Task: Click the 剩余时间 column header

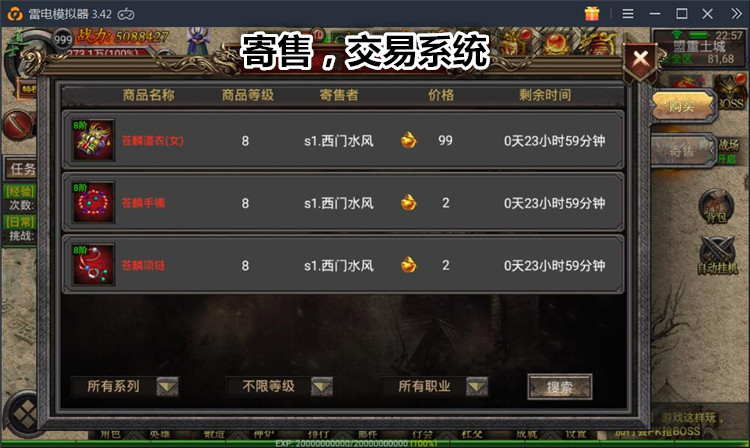Action: point(545,95)
